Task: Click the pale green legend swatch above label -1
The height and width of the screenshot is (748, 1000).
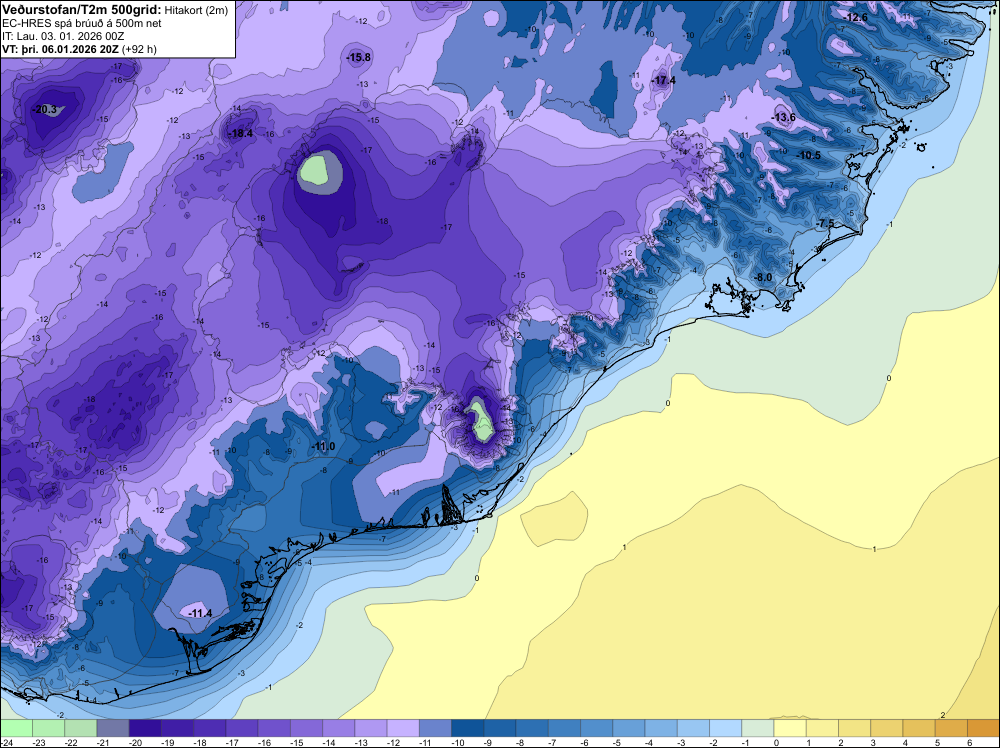Action: tap(758, 728)
